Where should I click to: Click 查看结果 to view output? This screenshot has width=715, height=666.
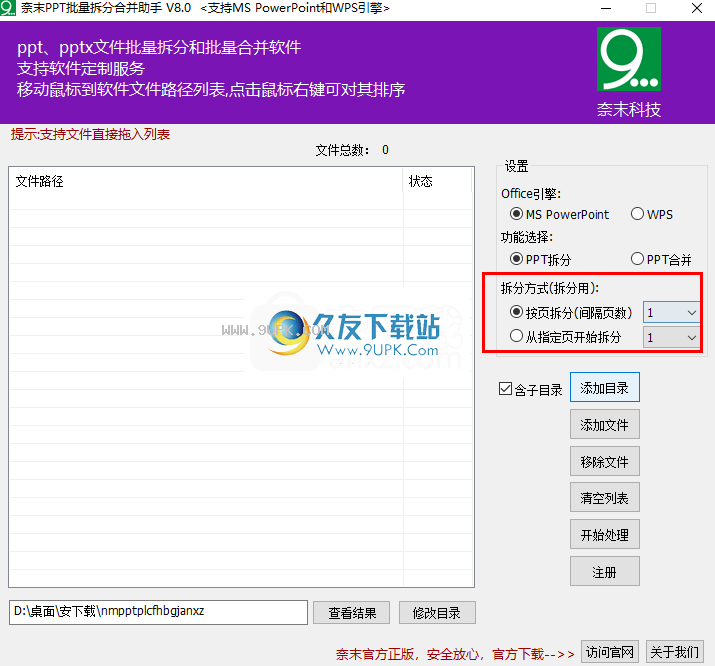[352, 612]
